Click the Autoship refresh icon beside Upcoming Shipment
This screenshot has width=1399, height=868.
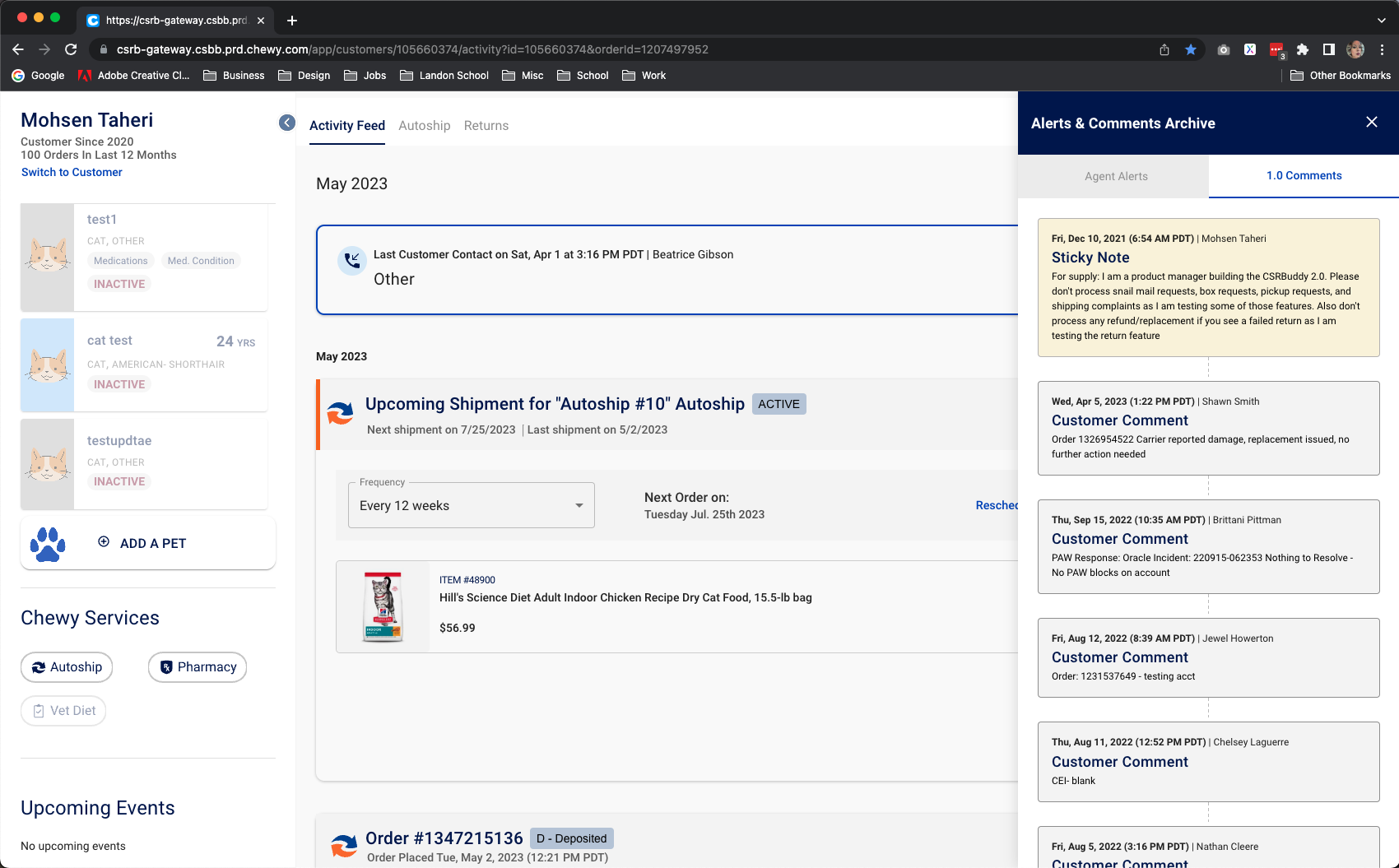point(340,413)
